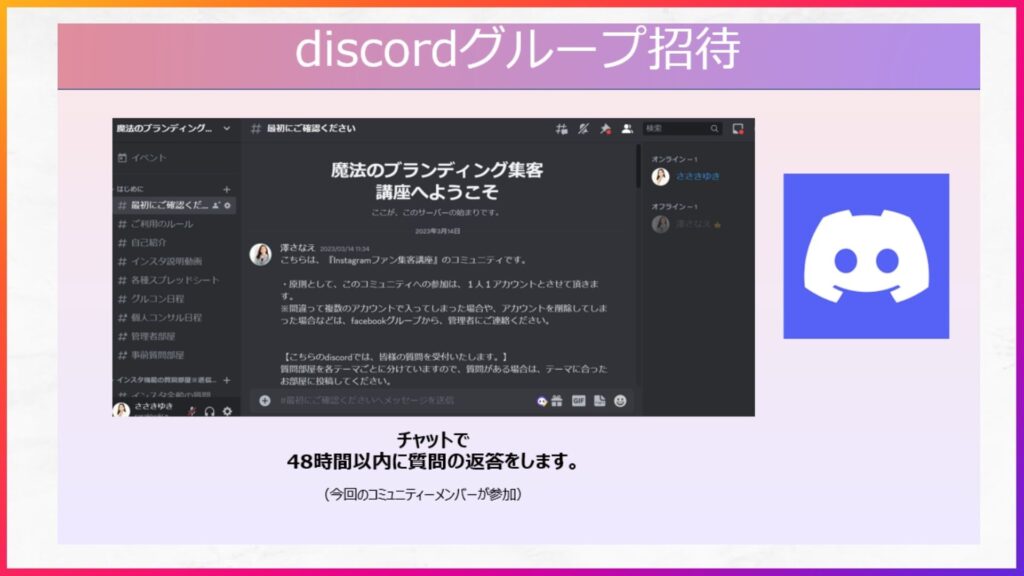Click the 魔法のブランディング集客 welcome heading
1024x576 pixels.
pos(437,181)
